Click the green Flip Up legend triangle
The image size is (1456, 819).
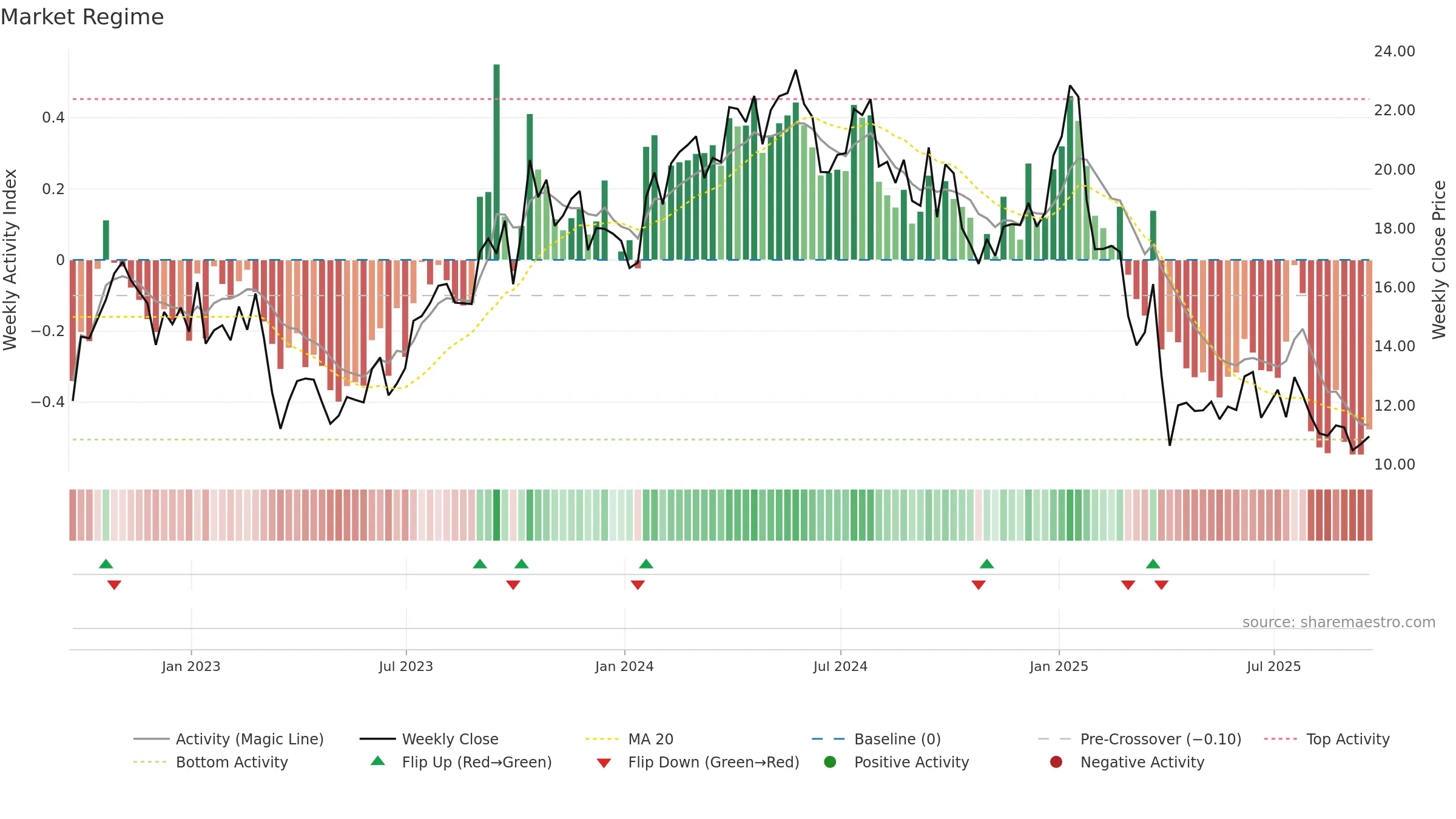pyautogui.click(x=378, y=761)
